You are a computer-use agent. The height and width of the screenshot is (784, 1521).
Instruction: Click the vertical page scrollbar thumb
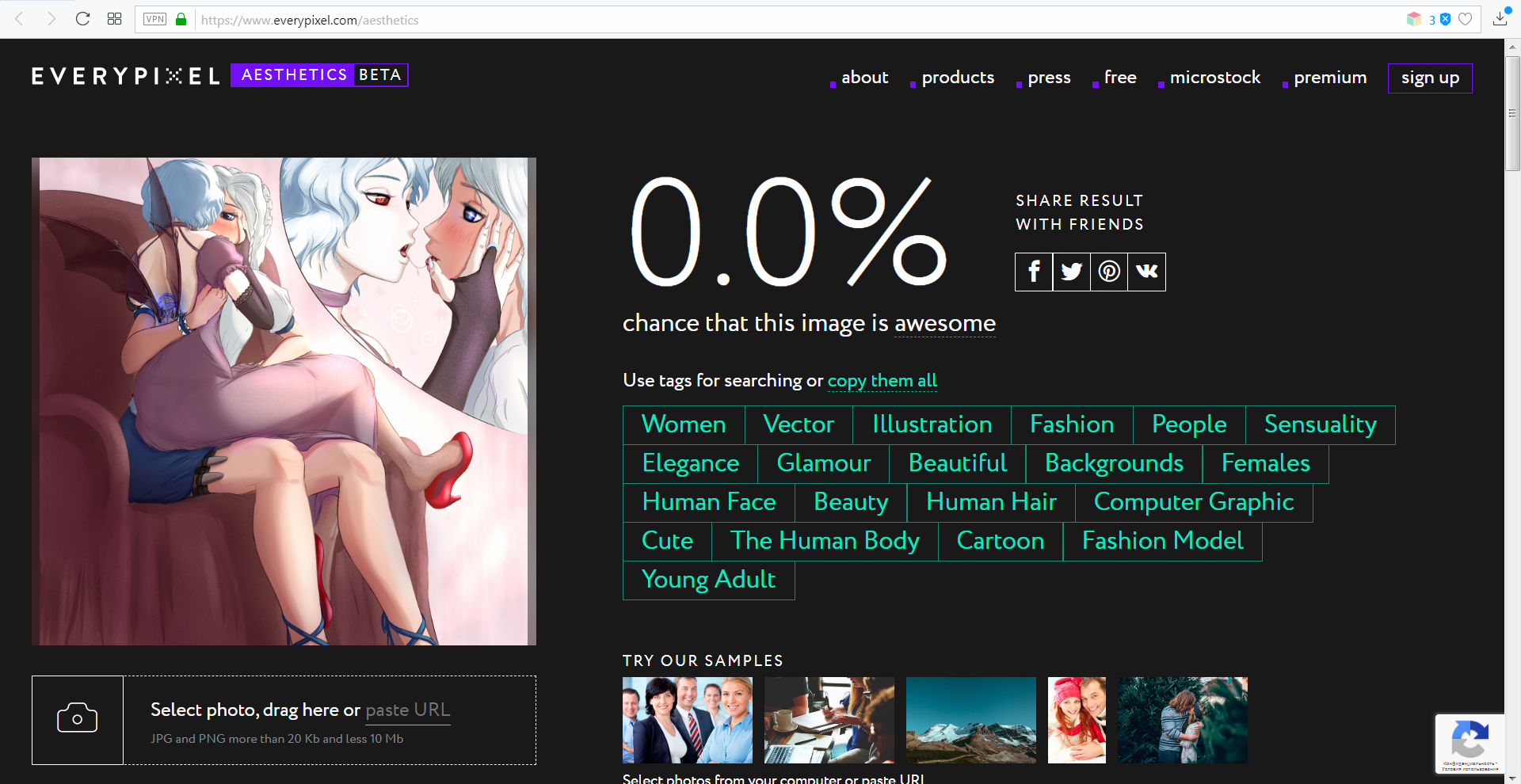(1512, 113)
